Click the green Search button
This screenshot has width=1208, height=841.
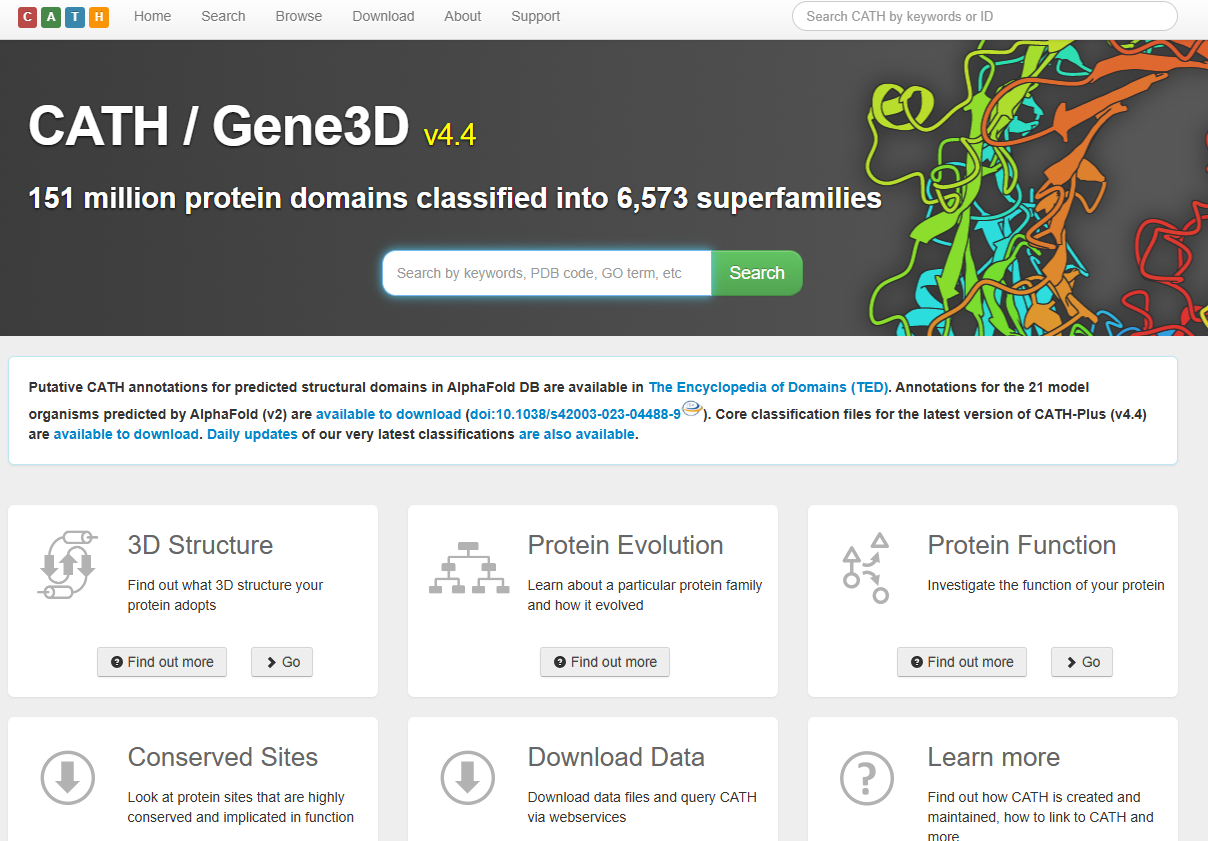coord(757,273)
